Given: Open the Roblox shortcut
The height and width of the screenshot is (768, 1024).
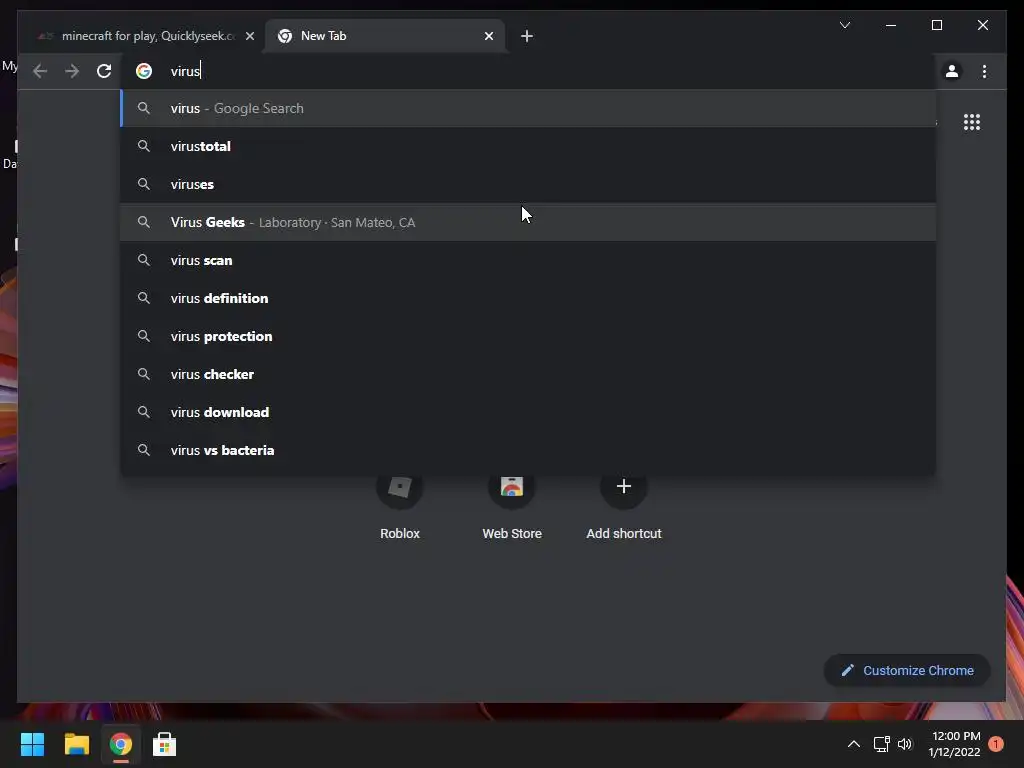Looking at the screenshot, I should [x=400, y=509].
